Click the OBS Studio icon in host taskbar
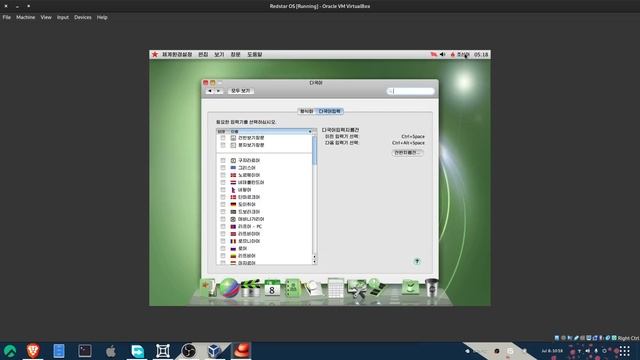Viewport: 640px width, 360px height. point(189,351)
